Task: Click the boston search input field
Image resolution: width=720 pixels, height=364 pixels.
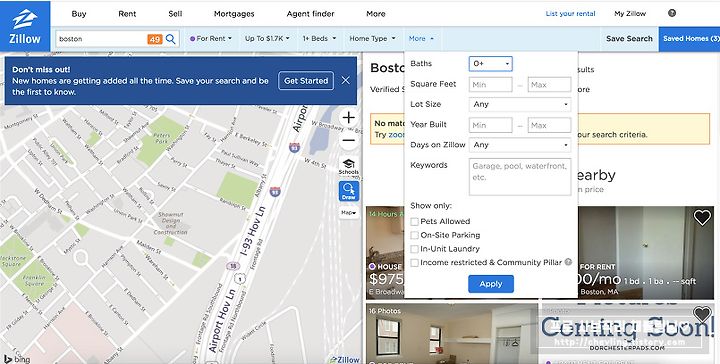Action: (102, 39)
